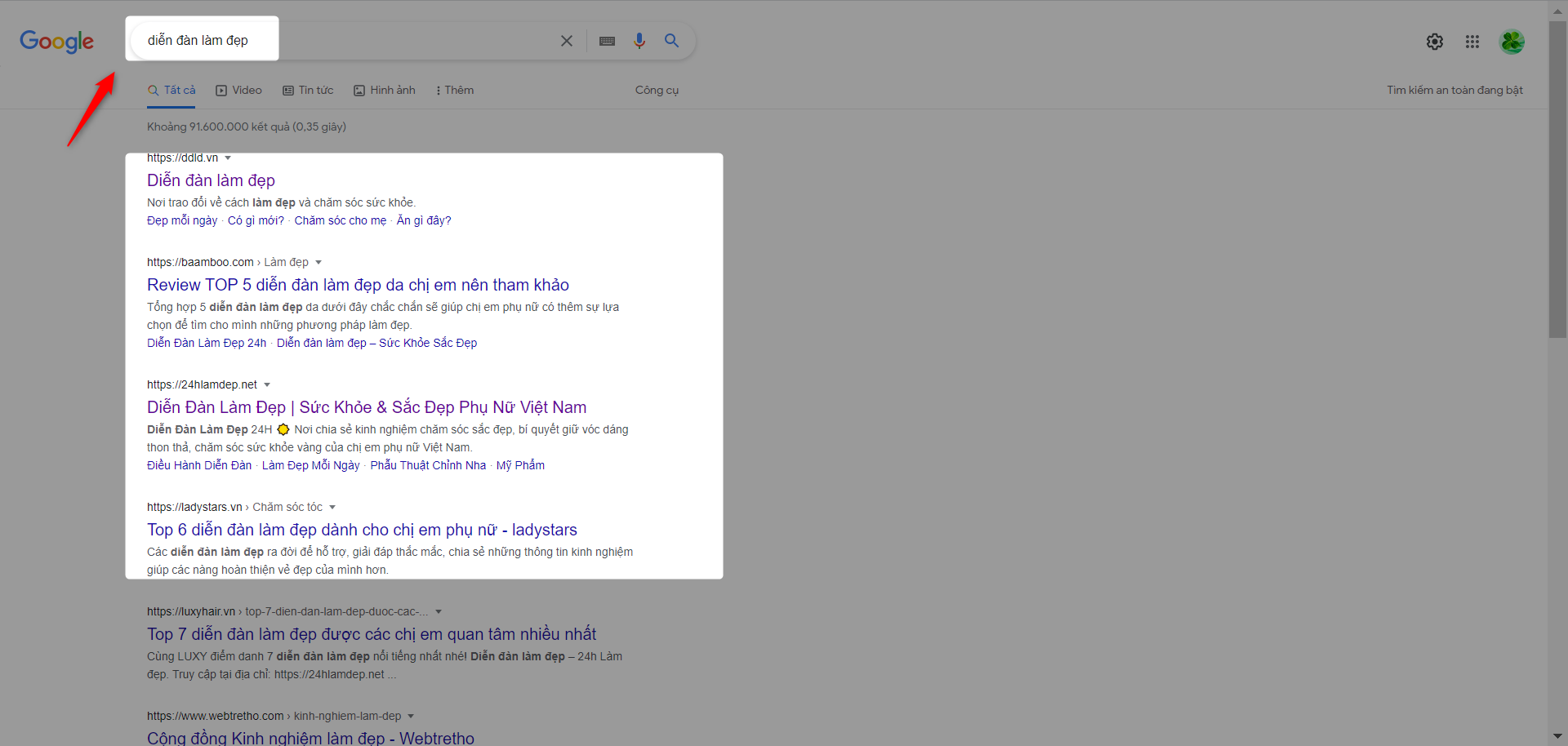
Task: Open the Google apps grid
Action: [1472, 42]
